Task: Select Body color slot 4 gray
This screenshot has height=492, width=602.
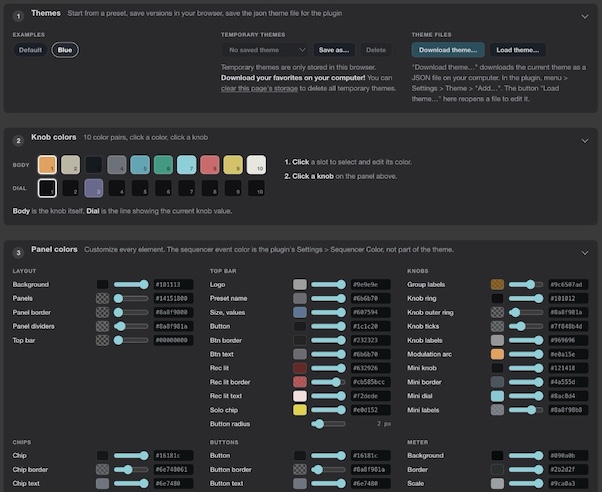Action: tap(117, 165)
